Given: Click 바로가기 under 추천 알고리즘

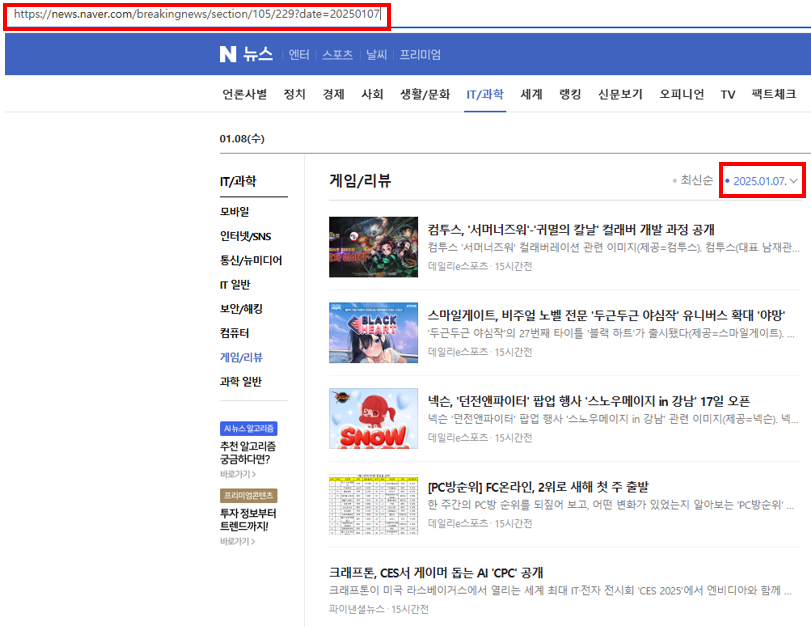Looking at the screenshot, I should click(x=237, y=474).
